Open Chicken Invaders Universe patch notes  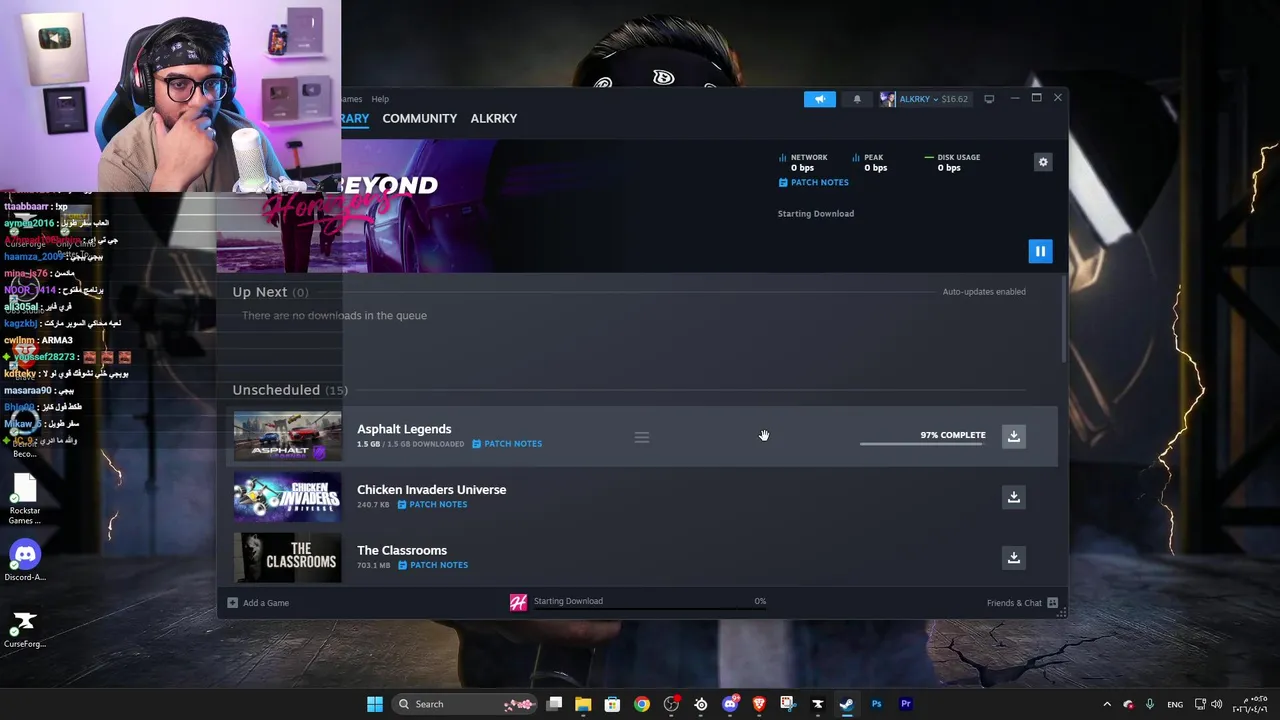point(432,505)
